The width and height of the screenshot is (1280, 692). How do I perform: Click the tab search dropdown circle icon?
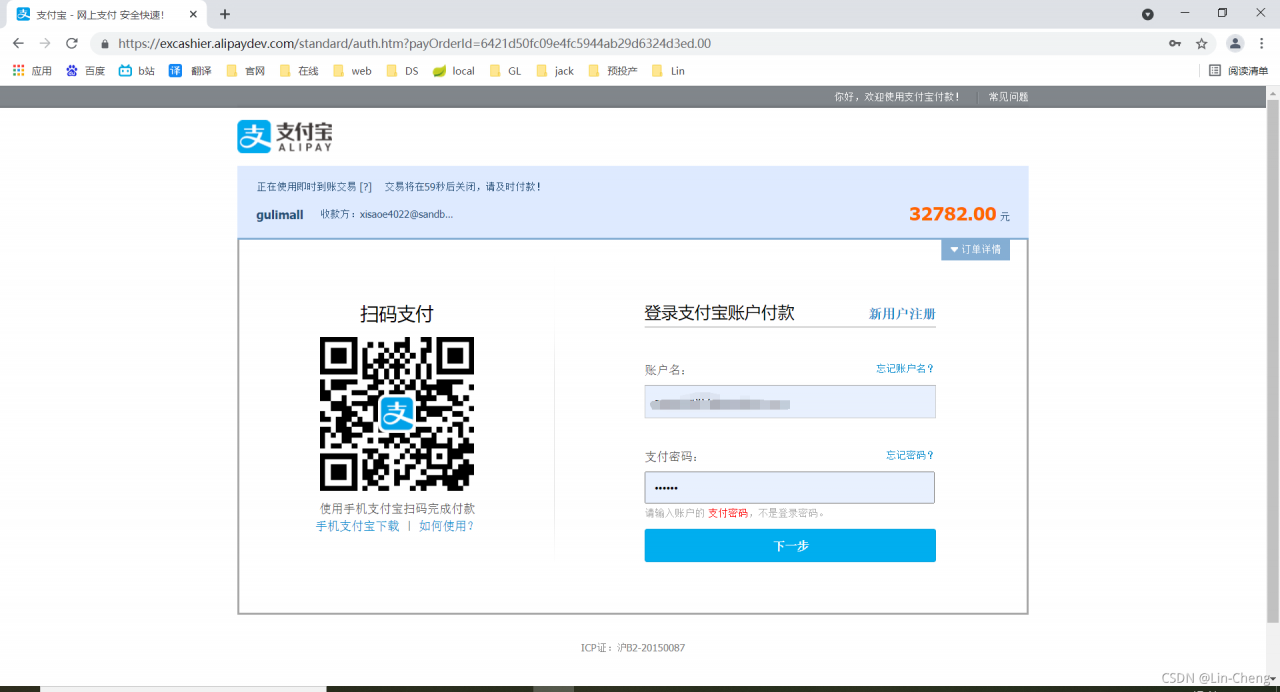pyautogui.click(x=1148, y=14)
